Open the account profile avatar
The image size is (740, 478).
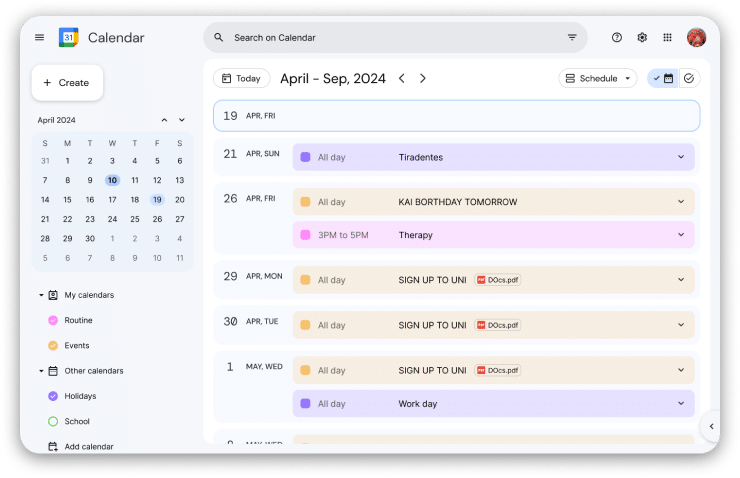[x=696, y=37]
